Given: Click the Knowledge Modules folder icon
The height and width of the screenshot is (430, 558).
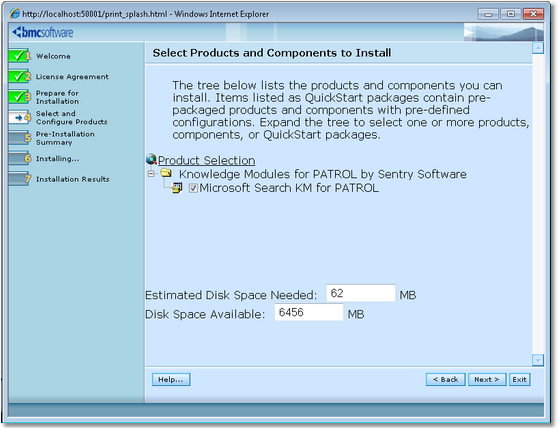Looking at the screenshot, I should point(166,173).
